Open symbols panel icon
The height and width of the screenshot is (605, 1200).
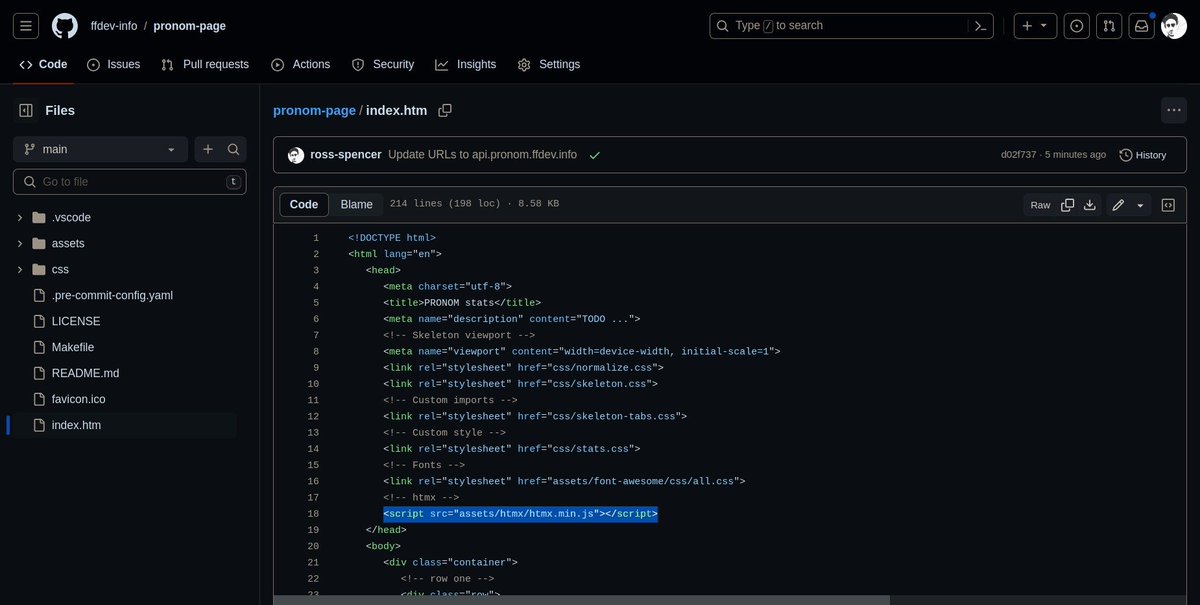pos(1168,205)
